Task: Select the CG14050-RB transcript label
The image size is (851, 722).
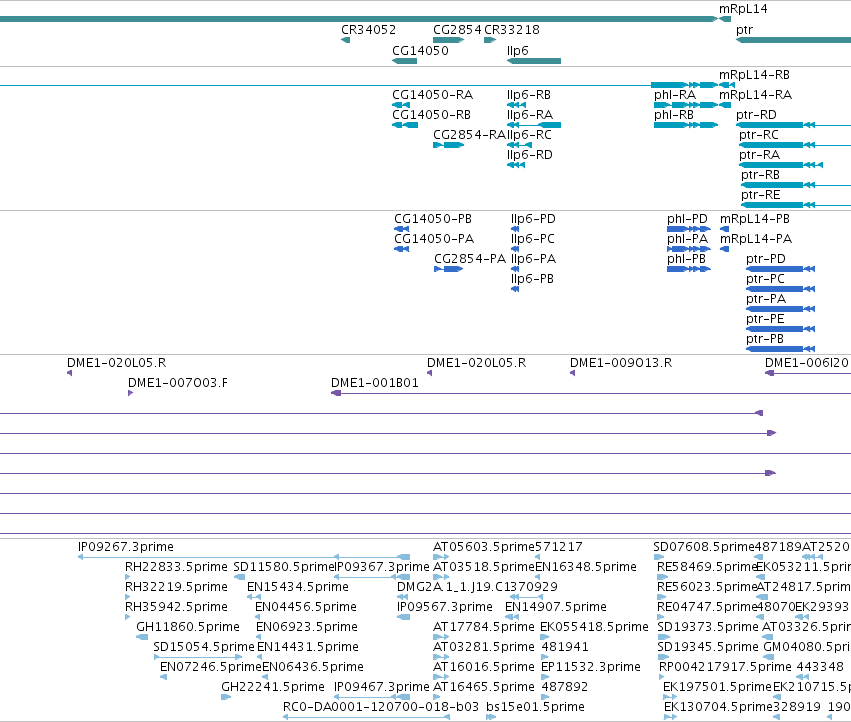Action: coord(431,115)
